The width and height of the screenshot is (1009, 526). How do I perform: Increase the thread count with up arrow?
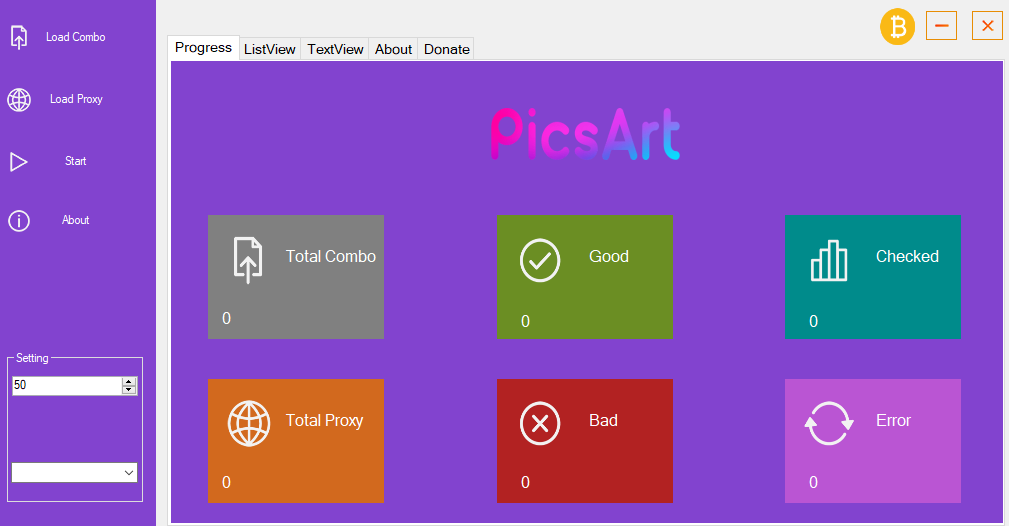[x=129, y=382]
